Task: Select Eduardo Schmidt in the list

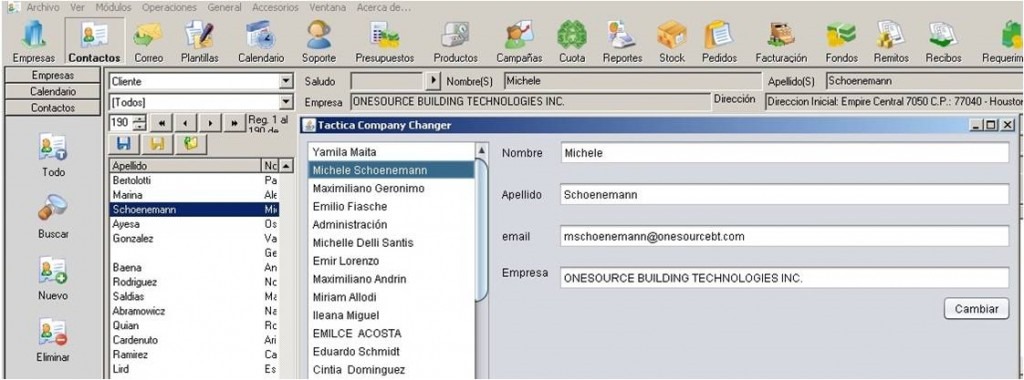Action: [x=392, y=351]
